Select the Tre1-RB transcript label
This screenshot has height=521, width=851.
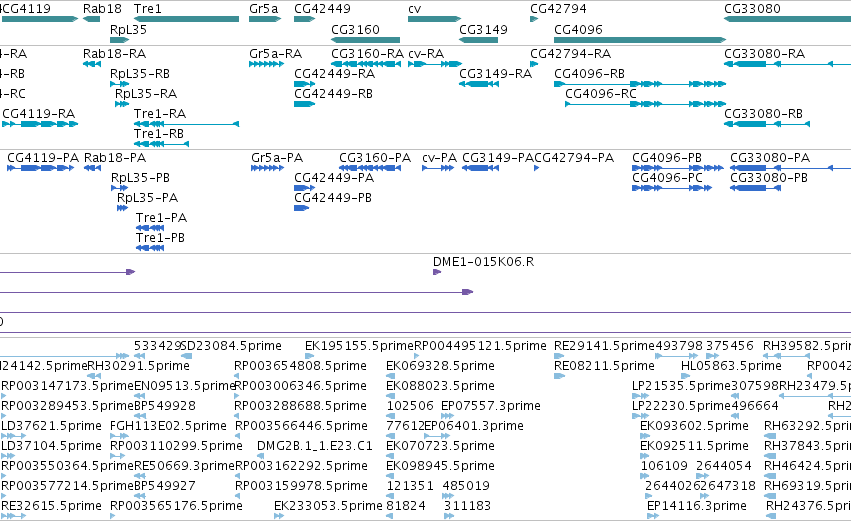(159, 134)
